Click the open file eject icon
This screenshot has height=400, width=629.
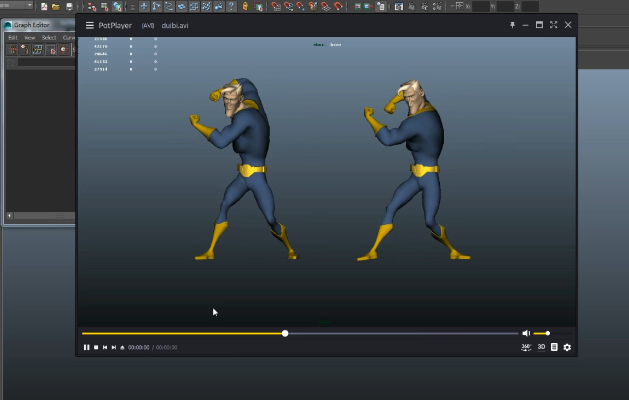click(122, 347)
